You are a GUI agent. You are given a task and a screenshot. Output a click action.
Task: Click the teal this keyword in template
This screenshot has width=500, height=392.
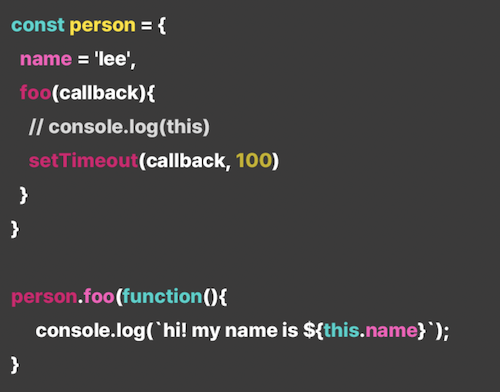pyautogui.click(x=341, y=331)
